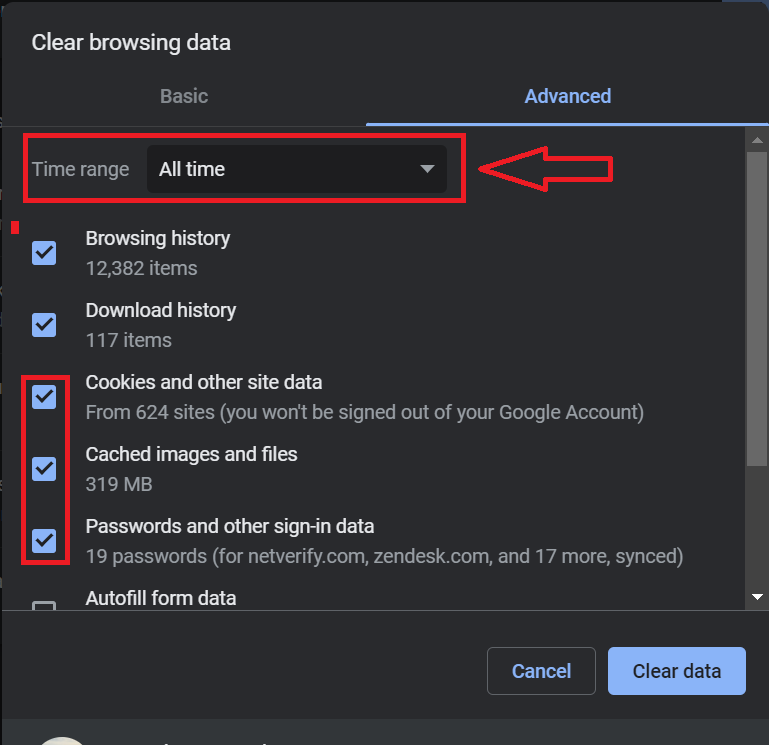
Task: Toggle Cached images and files checkbox
Action: tap(44, 468)
